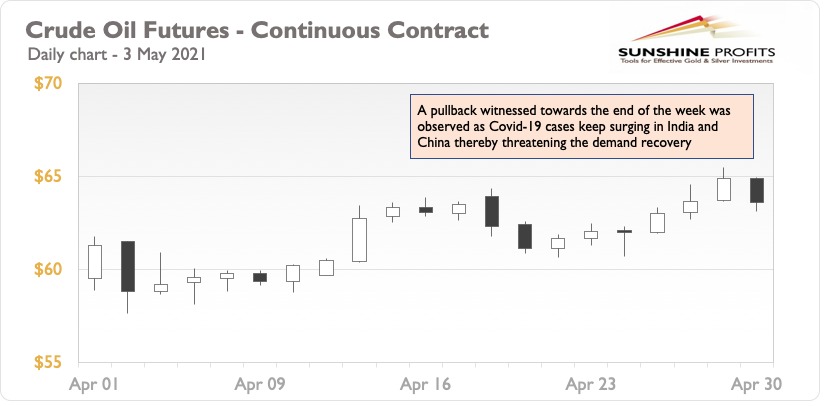Select the Apr 23 date label
824x406 pixels.
[x=591, y=384]
